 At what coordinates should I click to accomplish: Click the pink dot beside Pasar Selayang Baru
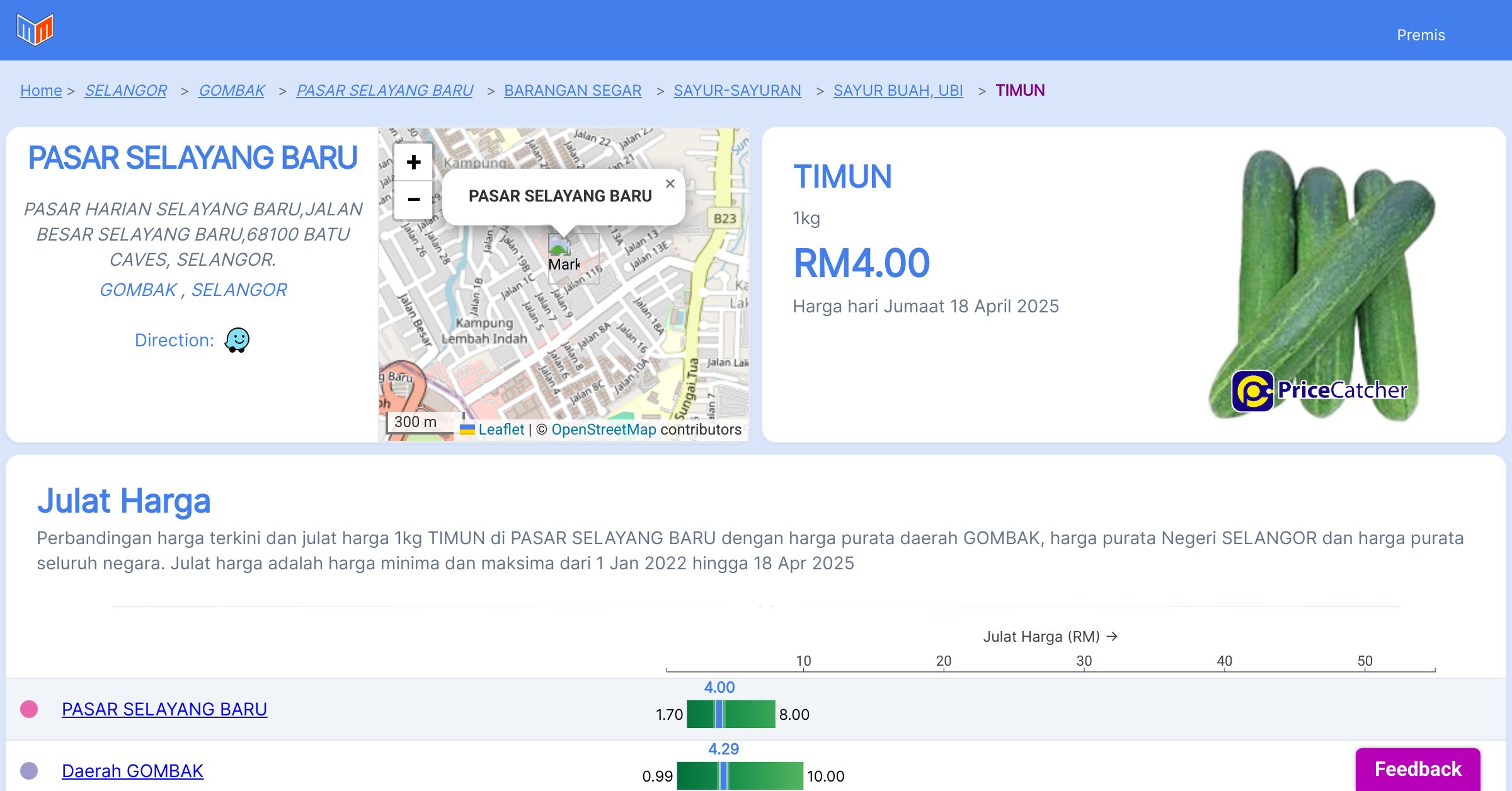pos(29,709)
